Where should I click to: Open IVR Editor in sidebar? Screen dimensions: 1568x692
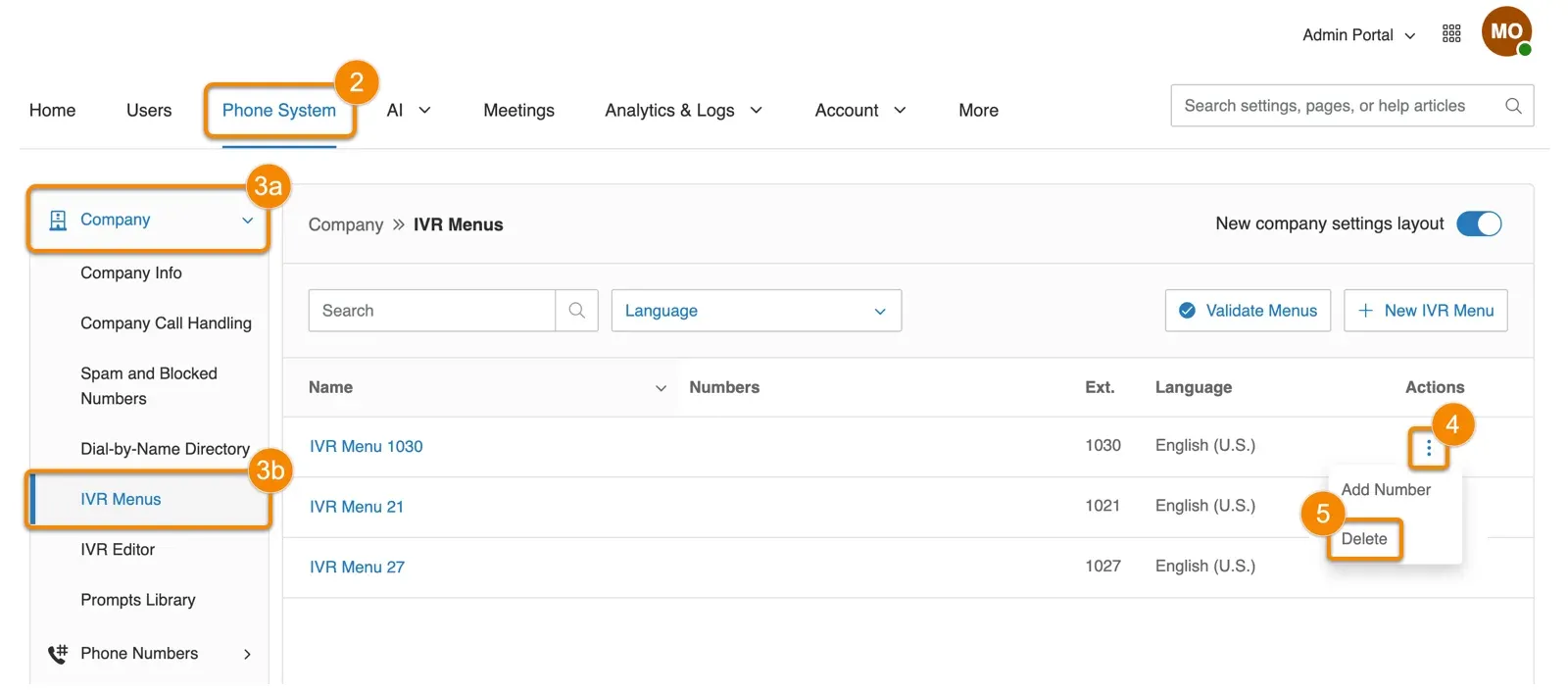118,550
